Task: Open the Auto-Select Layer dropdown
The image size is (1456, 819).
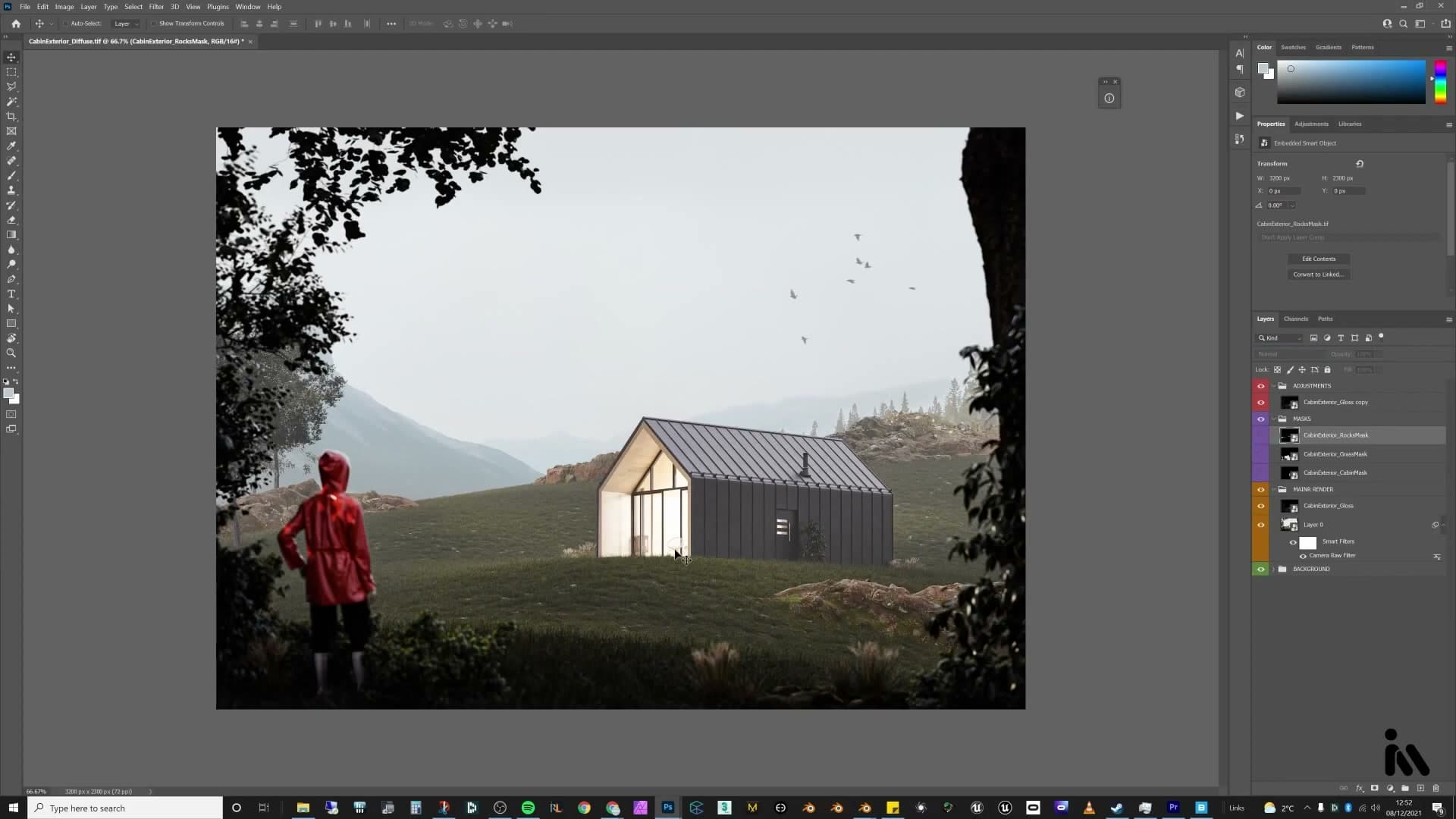Action: (x=126, y=24)
